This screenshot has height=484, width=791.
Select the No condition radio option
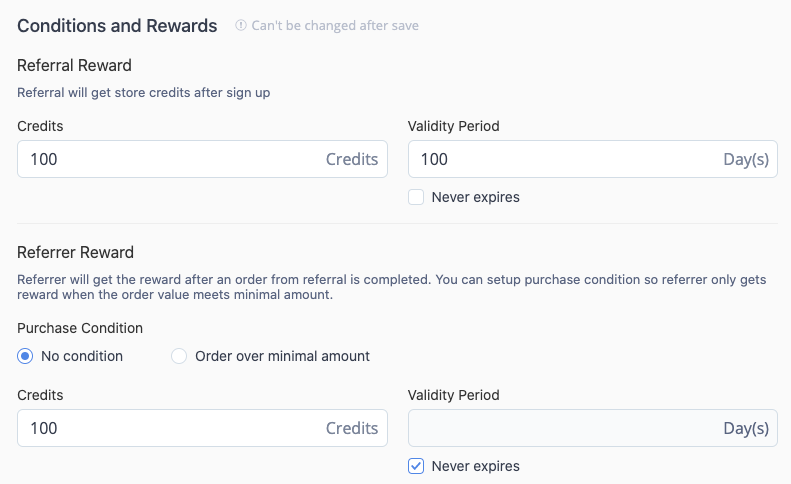[25, 356]
